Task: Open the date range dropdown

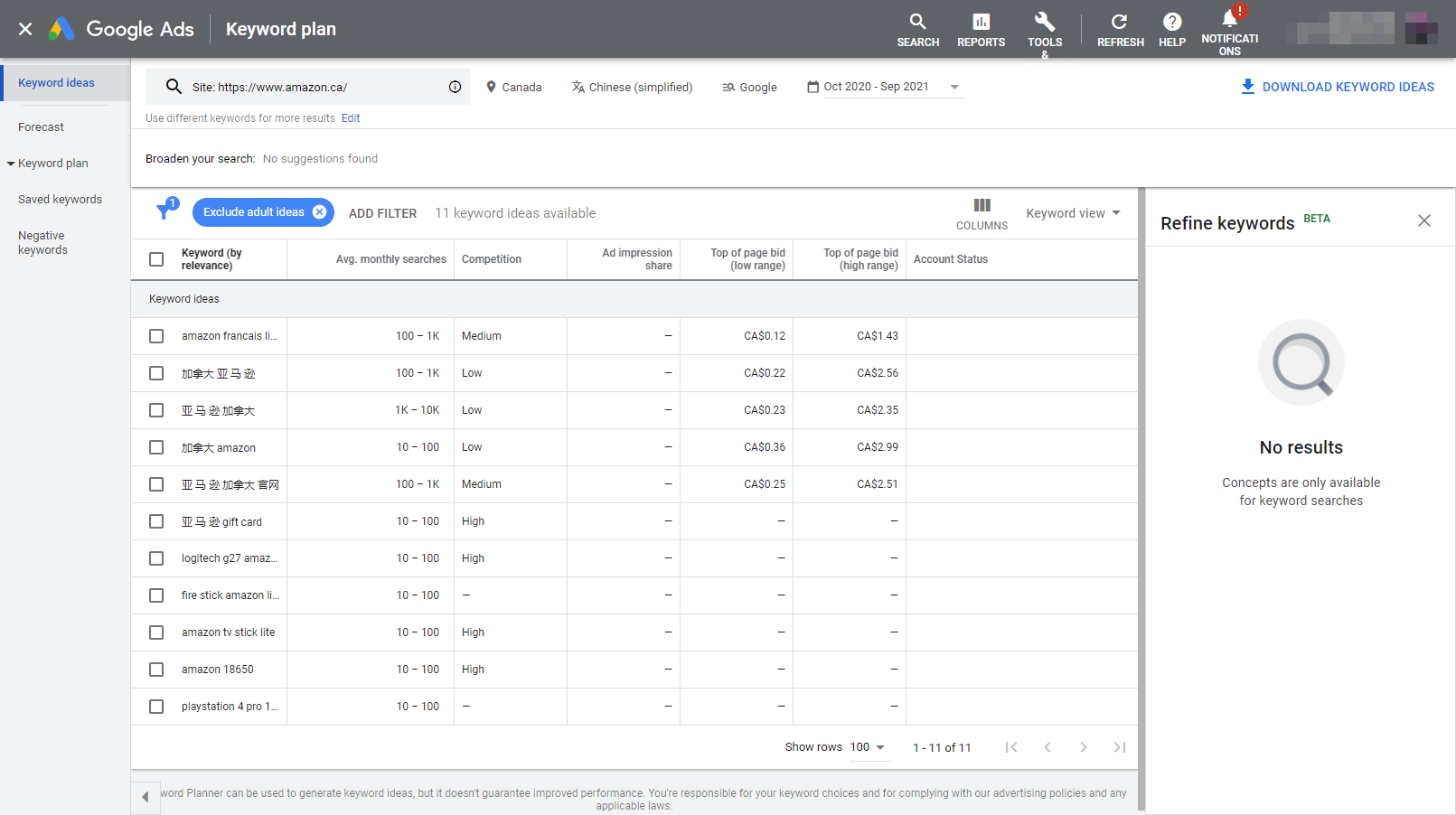Action: (x=883, y=87)
